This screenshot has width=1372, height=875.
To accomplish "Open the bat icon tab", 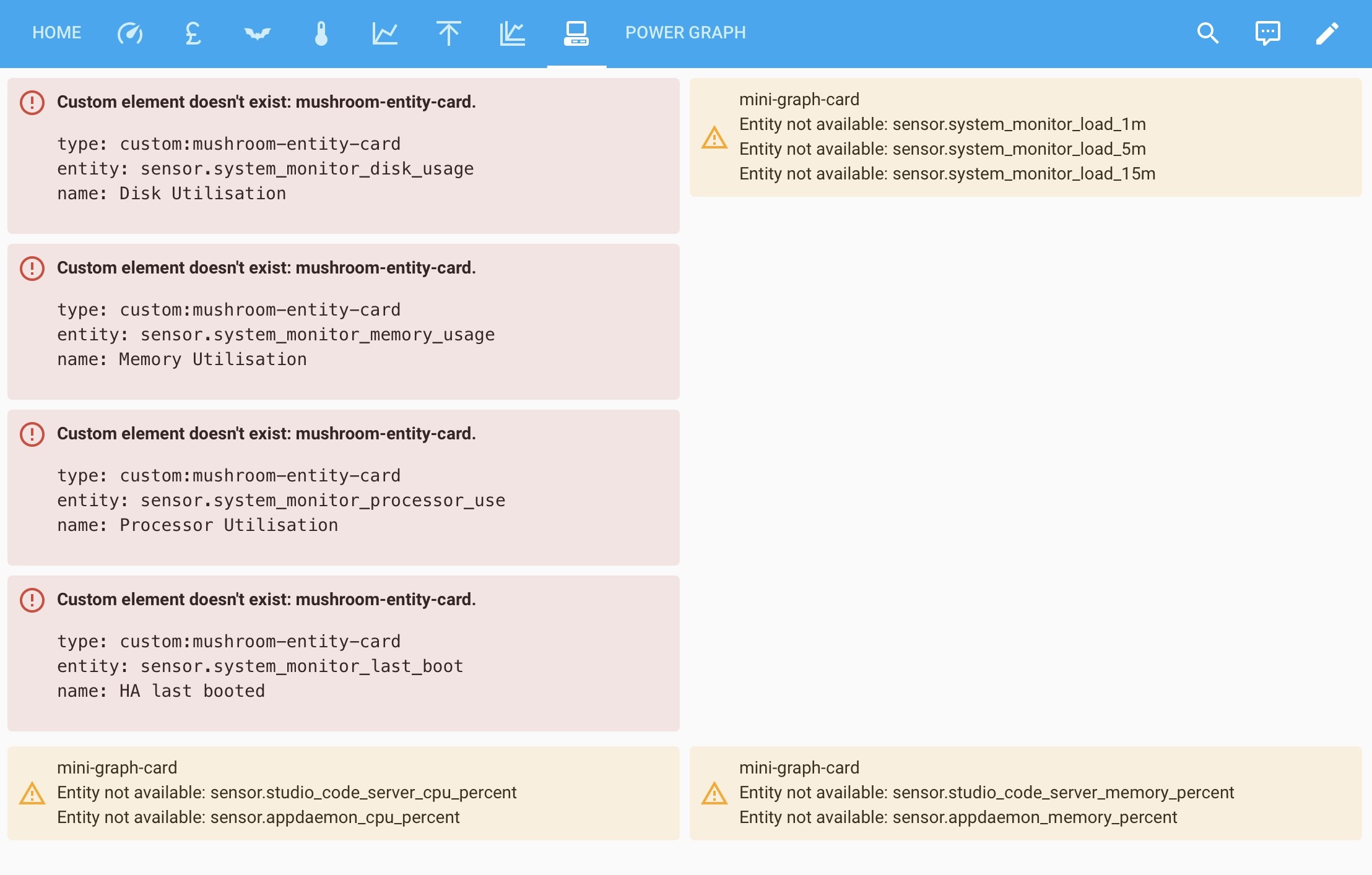I will tap(258, 33).
